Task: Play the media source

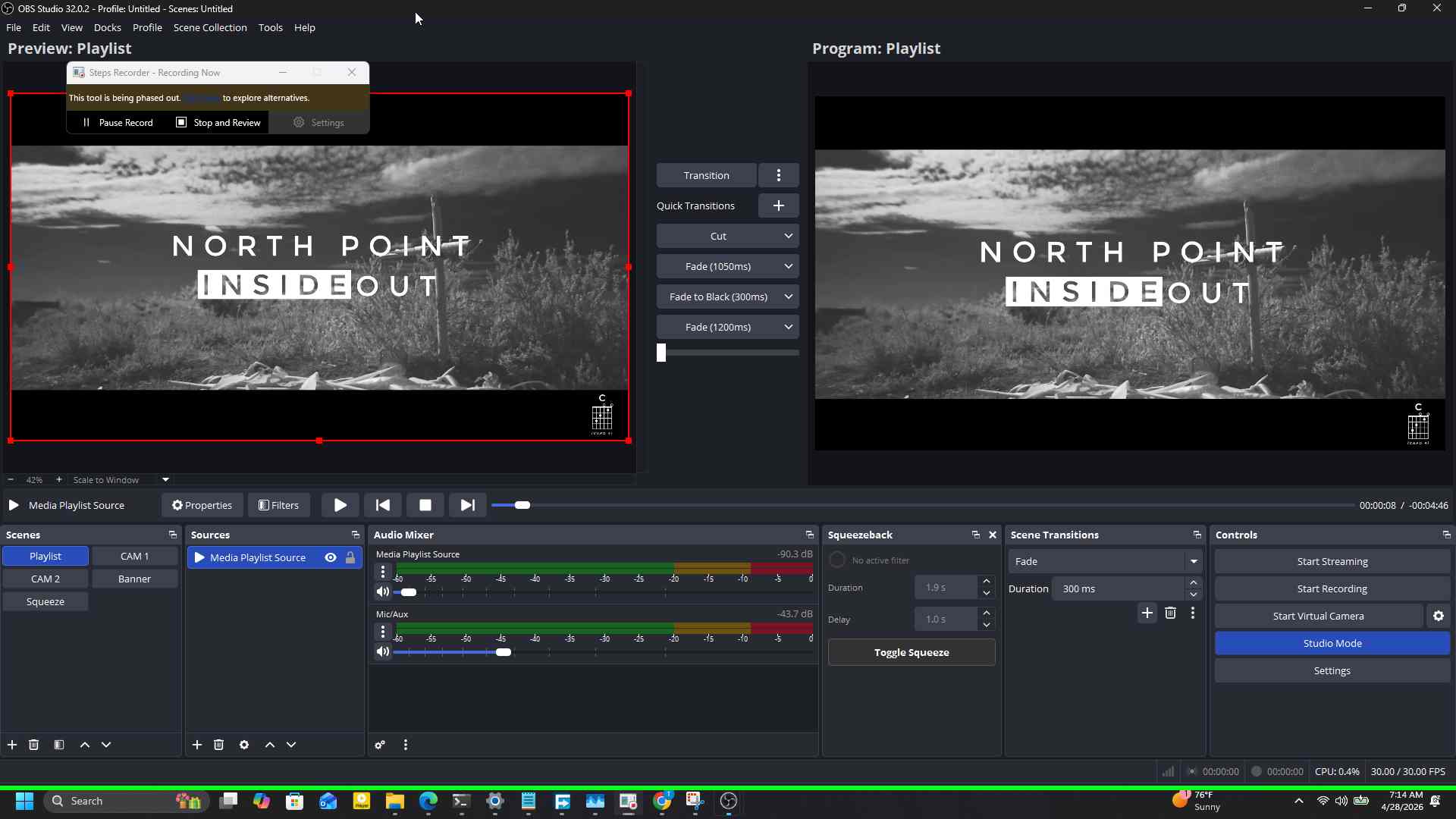Action: pos(340,505)
